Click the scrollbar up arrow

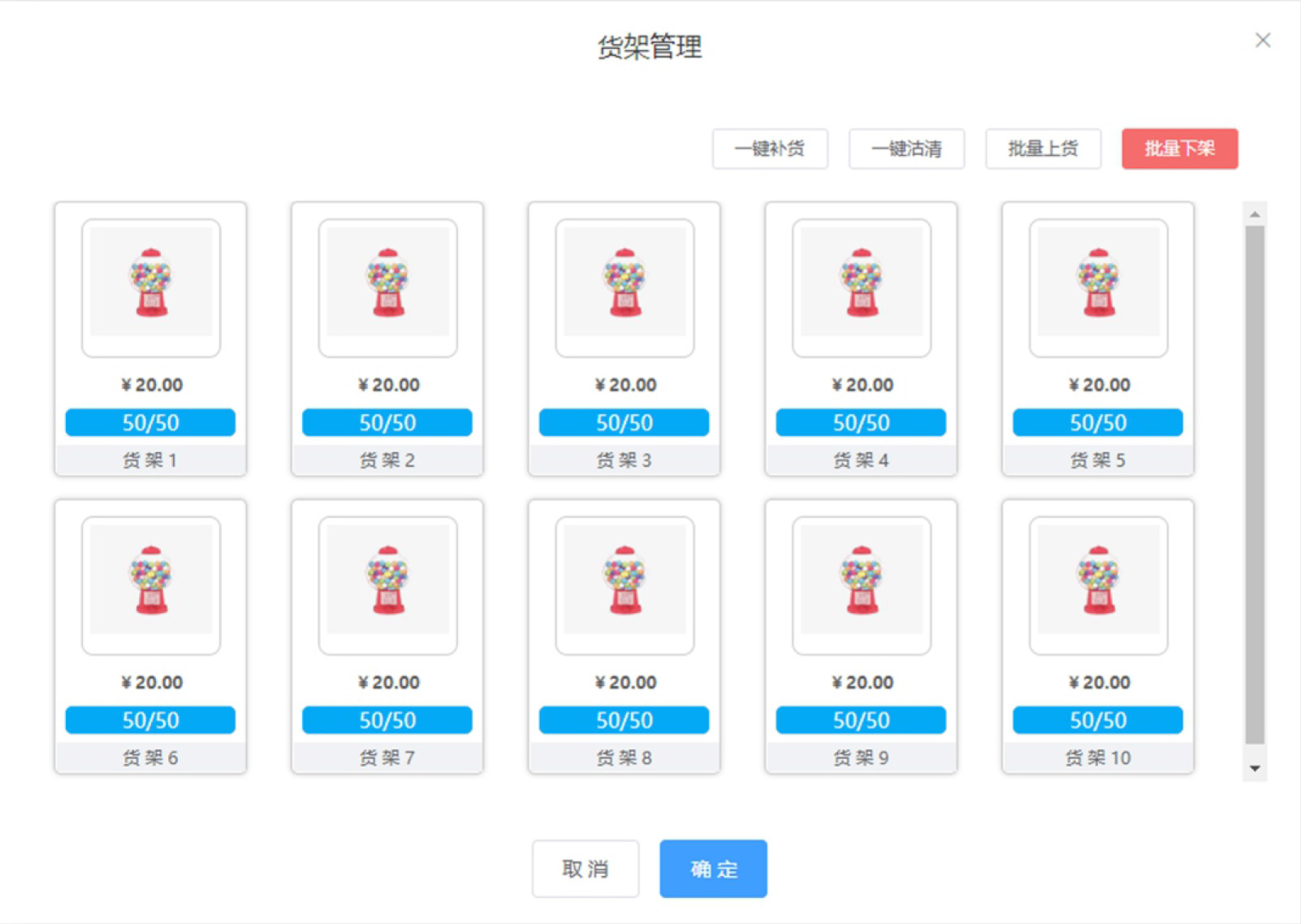[x=1255, y=214]
